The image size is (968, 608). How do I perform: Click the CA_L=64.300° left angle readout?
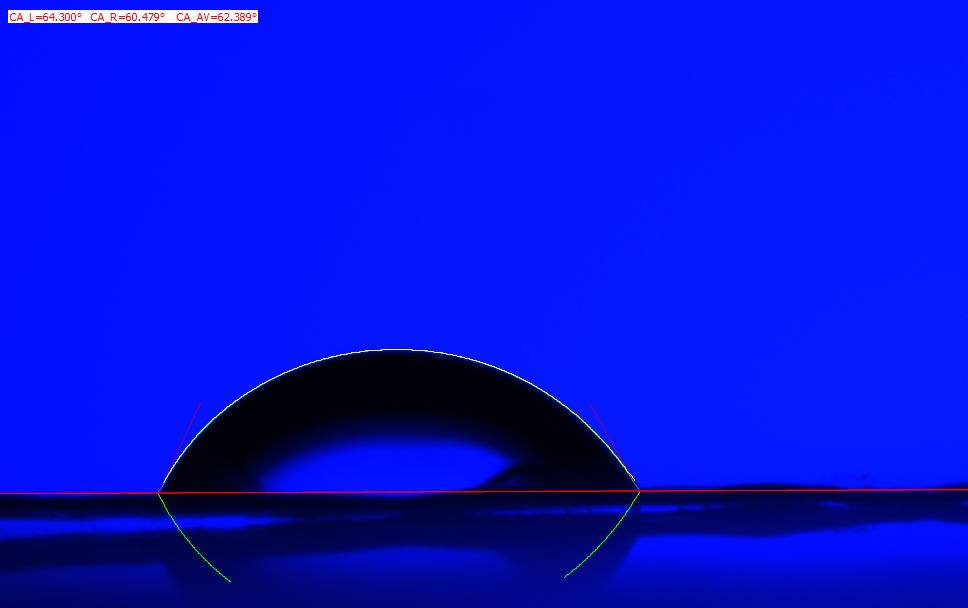pos(46,17)
